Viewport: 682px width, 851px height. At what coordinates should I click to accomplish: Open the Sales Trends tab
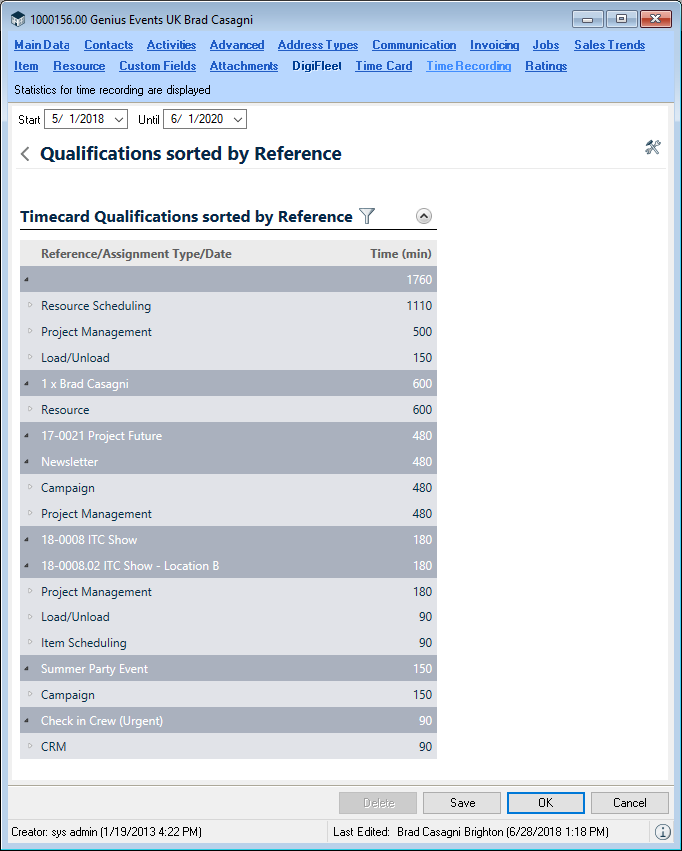(x=609, y=45)
